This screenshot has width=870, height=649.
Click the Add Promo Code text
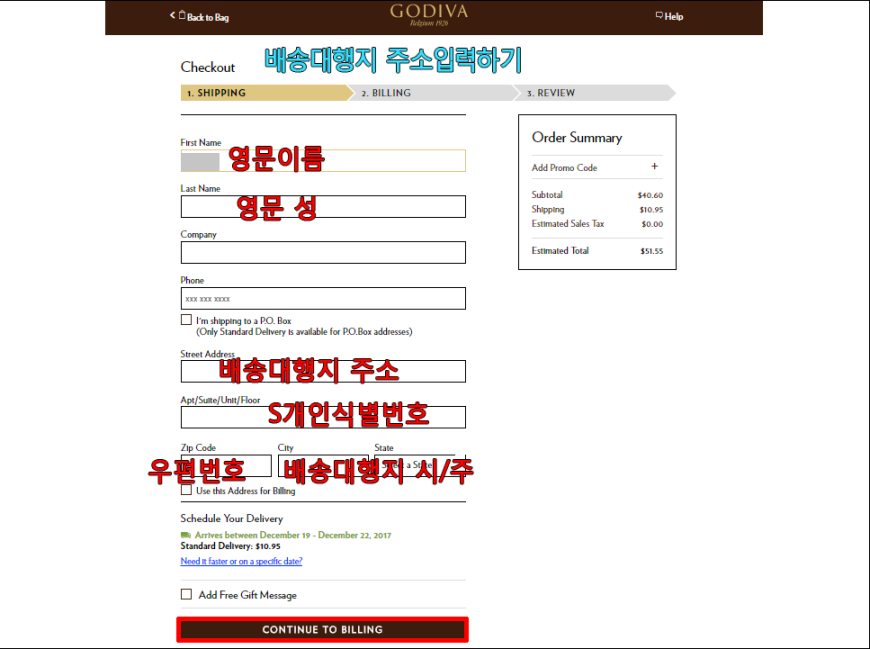click(x=564, y=168)
